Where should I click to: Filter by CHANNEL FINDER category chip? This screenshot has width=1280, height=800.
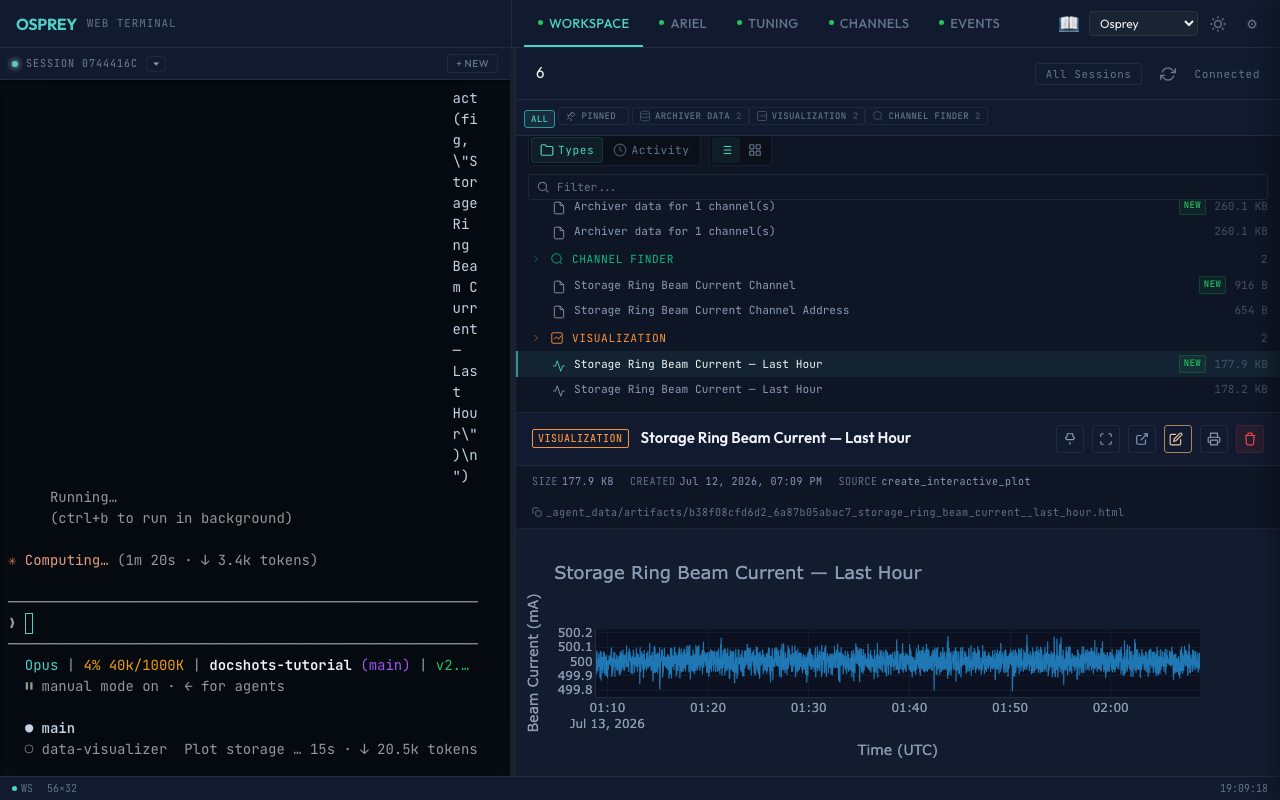pos(926,116)
